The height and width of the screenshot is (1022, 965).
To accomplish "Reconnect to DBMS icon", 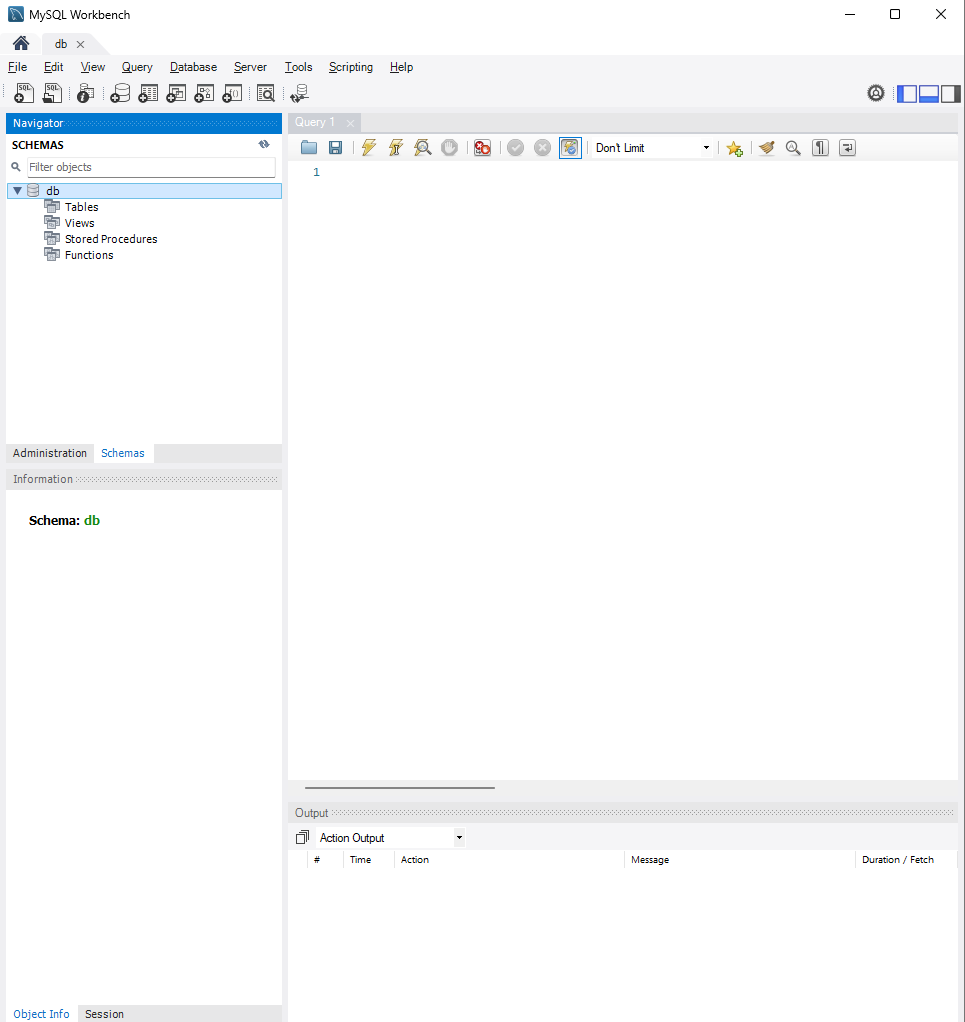I will (299, 93).
